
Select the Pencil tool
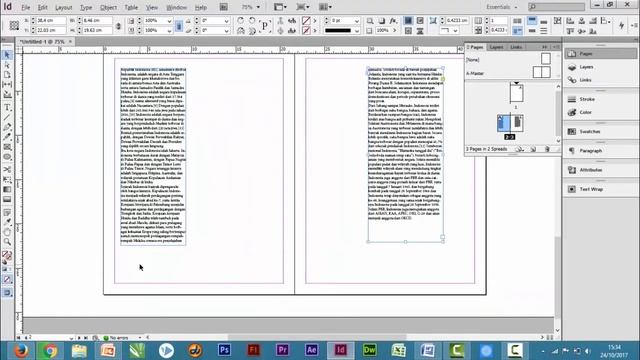(7, 137)
